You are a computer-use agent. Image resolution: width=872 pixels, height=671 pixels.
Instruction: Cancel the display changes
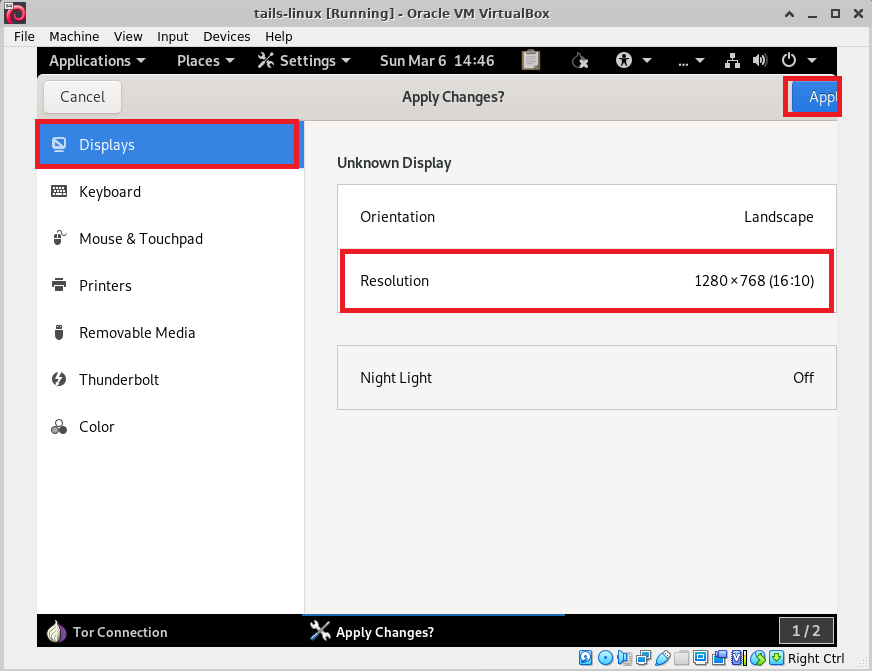point(82,97)
